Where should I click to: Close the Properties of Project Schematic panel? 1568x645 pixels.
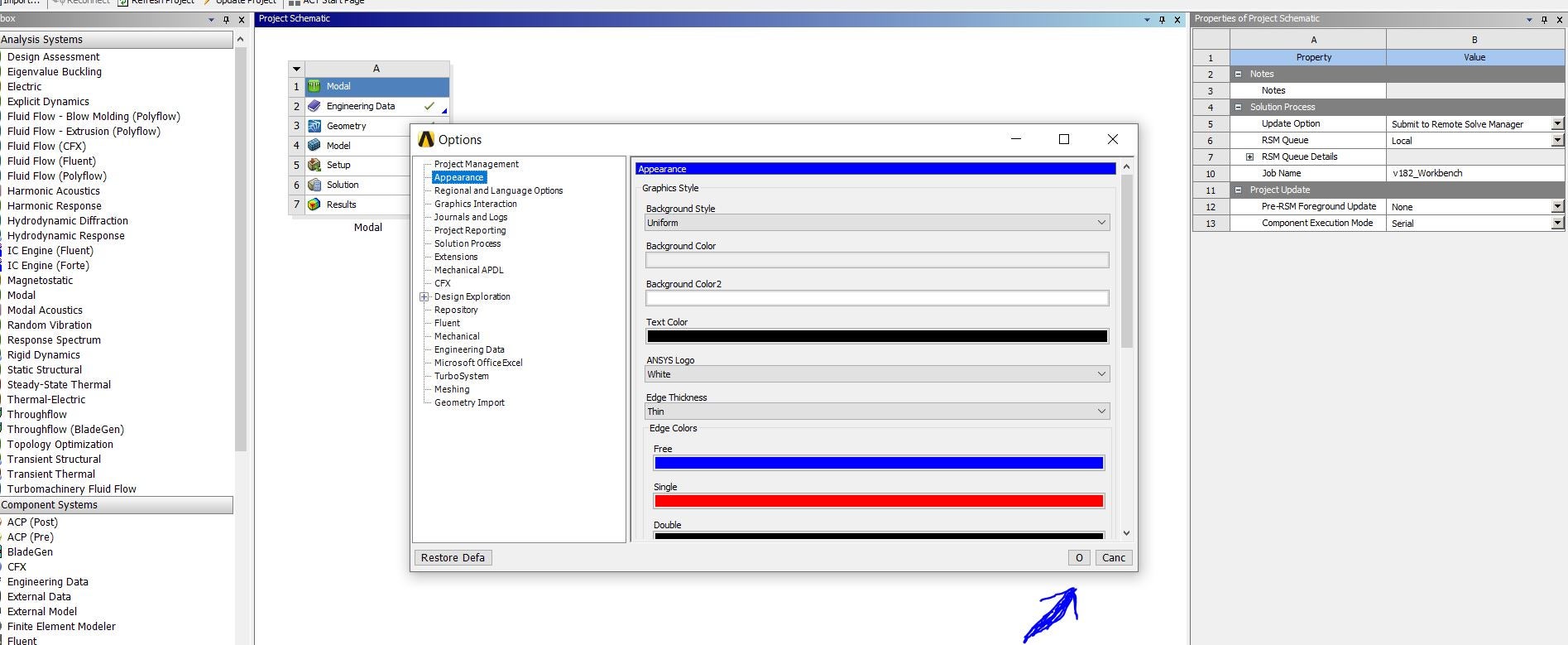[x=1560, y=19]
